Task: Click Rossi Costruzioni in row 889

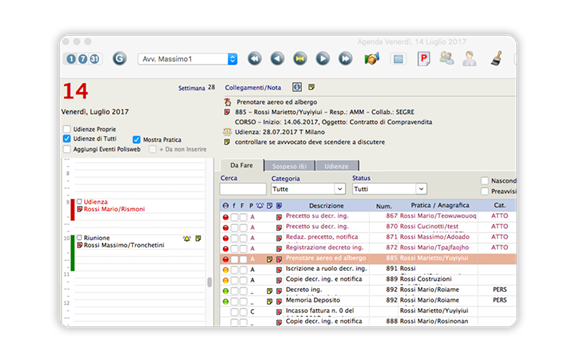Action: 426,279
